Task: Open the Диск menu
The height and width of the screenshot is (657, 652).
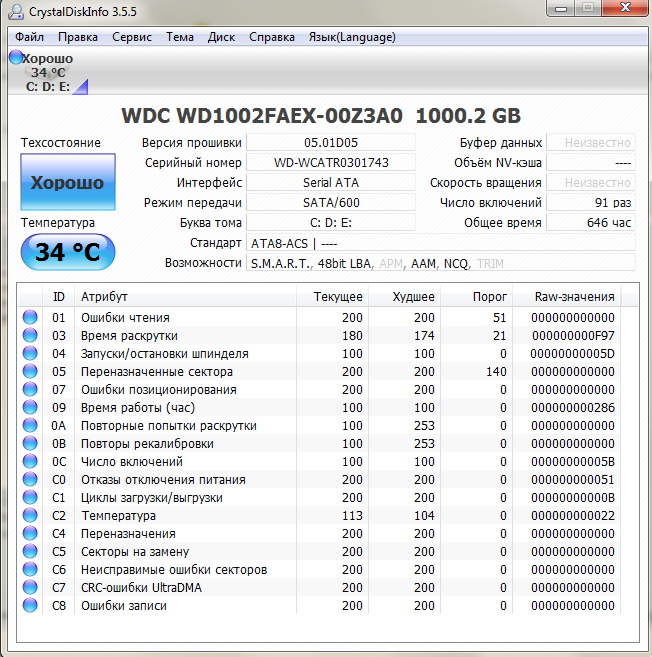Action: 221,37
